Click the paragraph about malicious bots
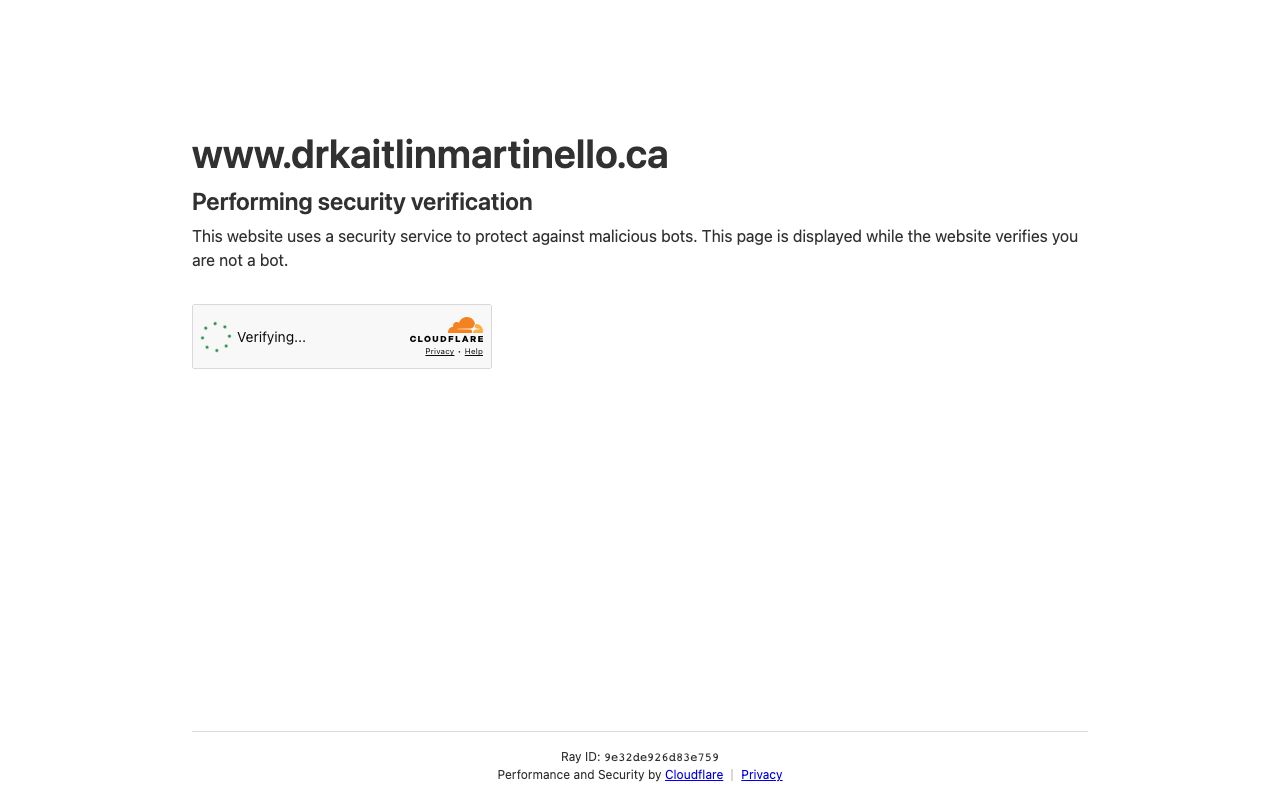This screenshot has width=1280, height=800. pos(635,248)
